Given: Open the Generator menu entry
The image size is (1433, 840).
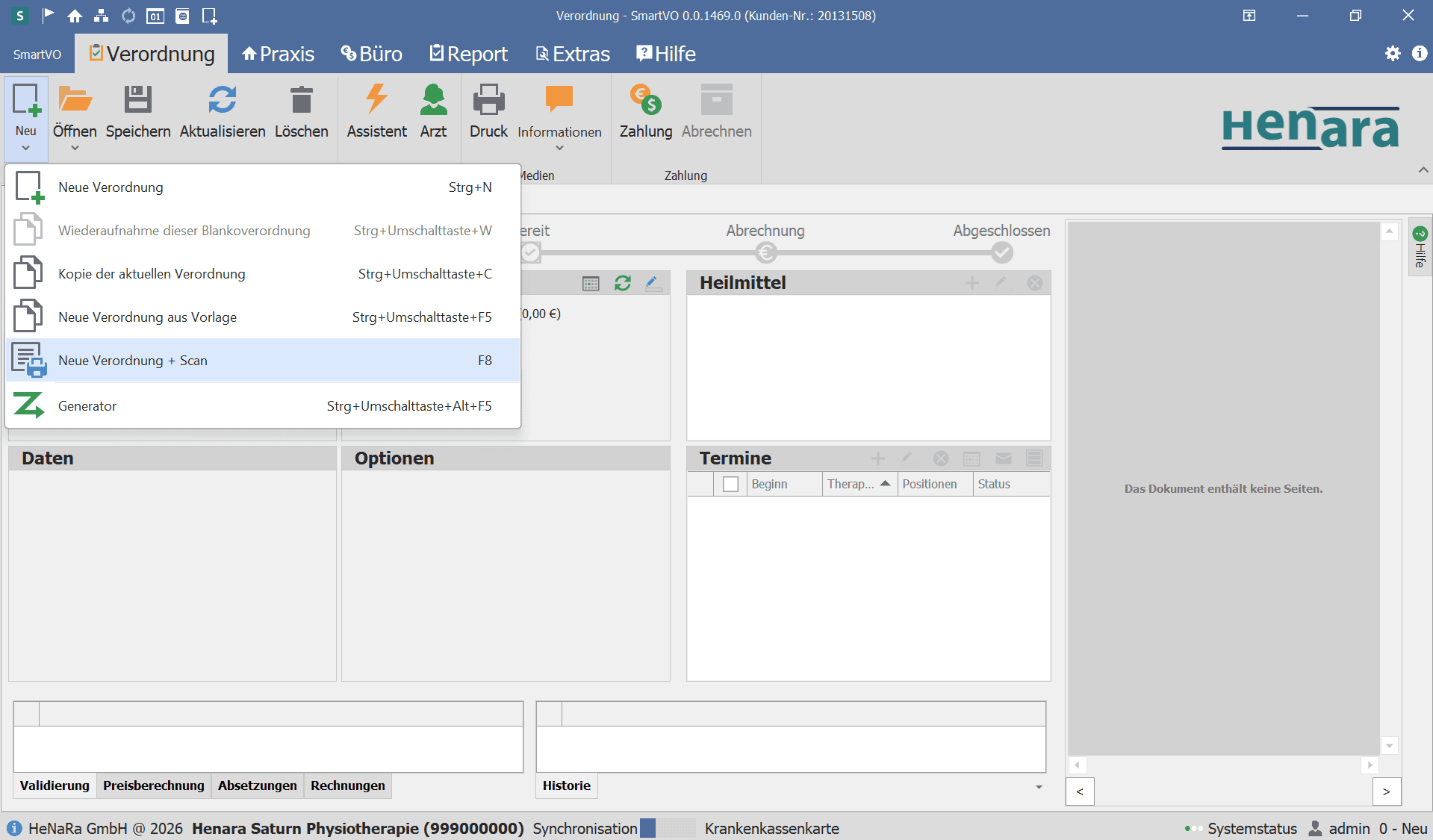Looking at the screenshot, I should click(263, 406).
